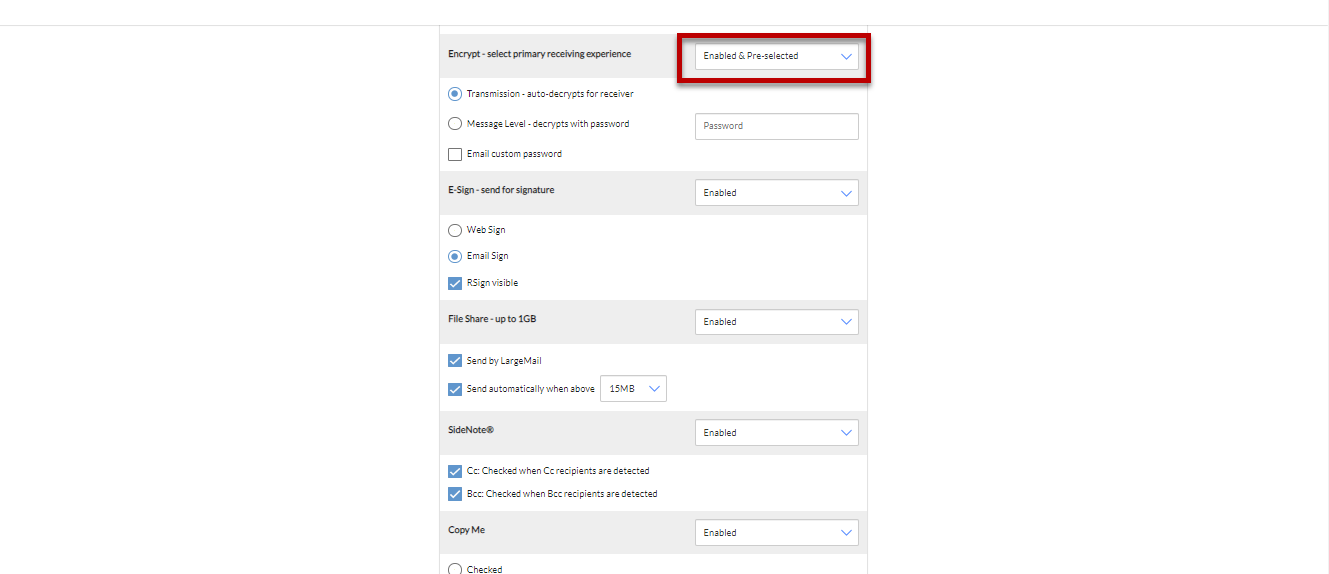Uncheck Cc: Checked when Cc recipients detected
This screenshot has width=1329, height=574.
(455, 471)
